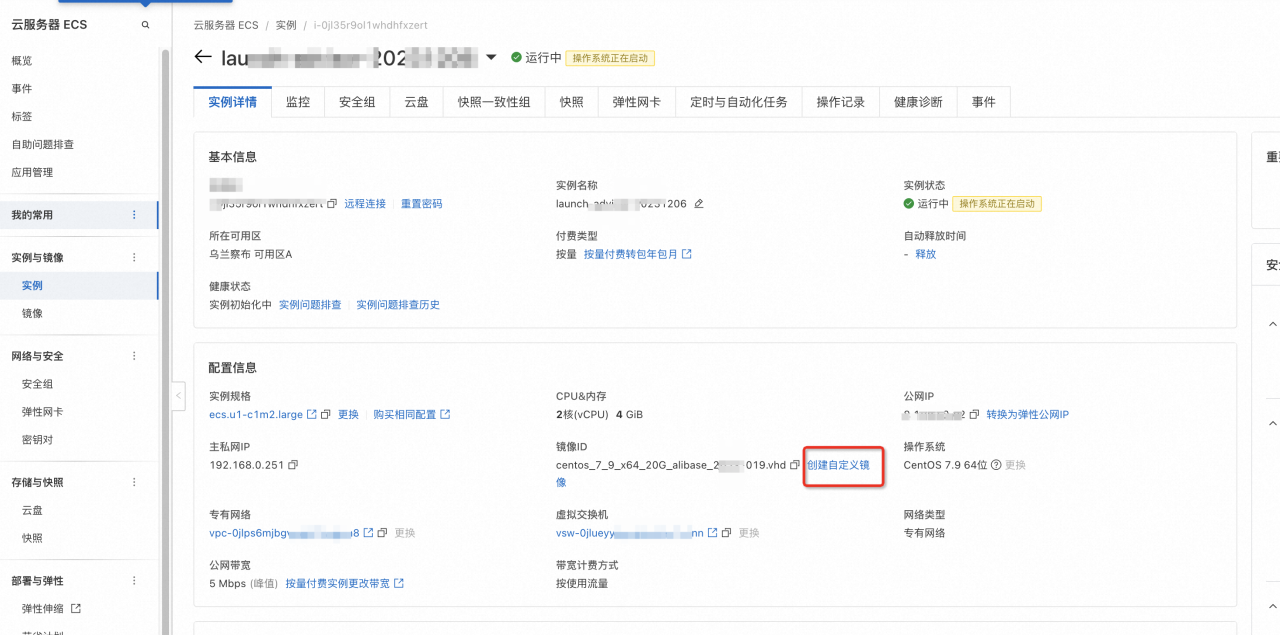The height and width of the screenshot is (635, 1280).
Task: Open the instance name dropdown arrow
Action: 491,58
